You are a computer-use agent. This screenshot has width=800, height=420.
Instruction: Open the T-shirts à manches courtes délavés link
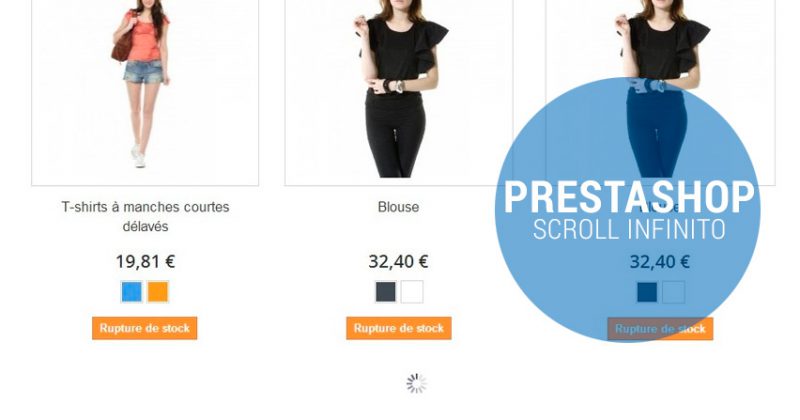pos(145,216)
